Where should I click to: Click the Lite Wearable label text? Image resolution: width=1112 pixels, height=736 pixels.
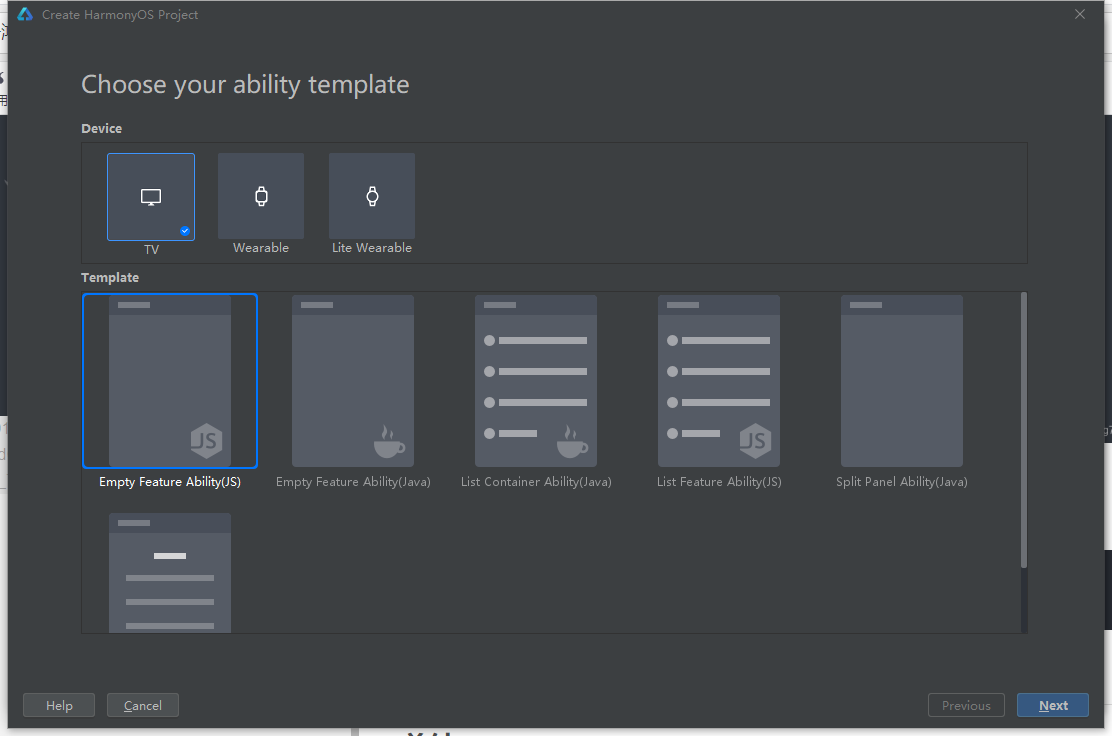coord(372,248)
